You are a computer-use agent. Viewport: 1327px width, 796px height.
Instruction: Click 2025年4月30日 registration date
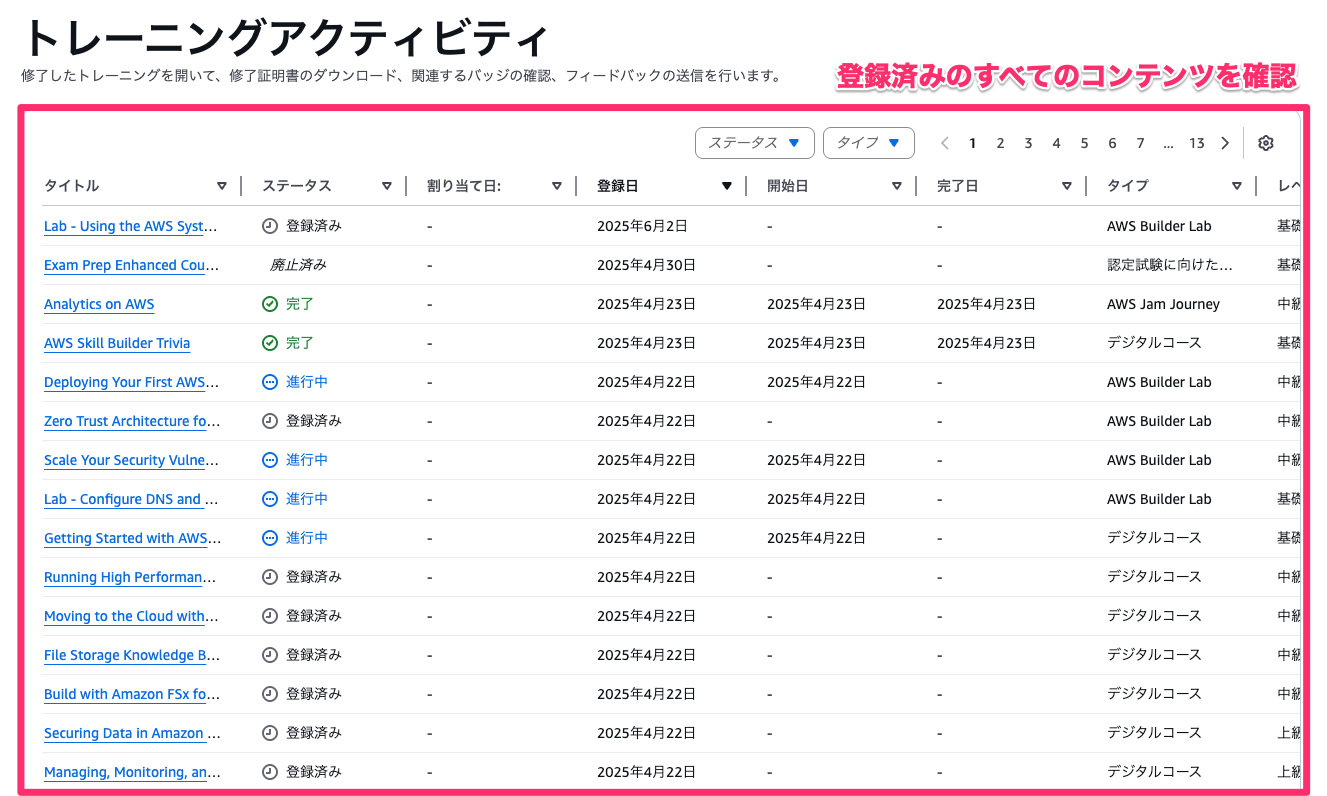pyautogui.click(x=646, y=265)
